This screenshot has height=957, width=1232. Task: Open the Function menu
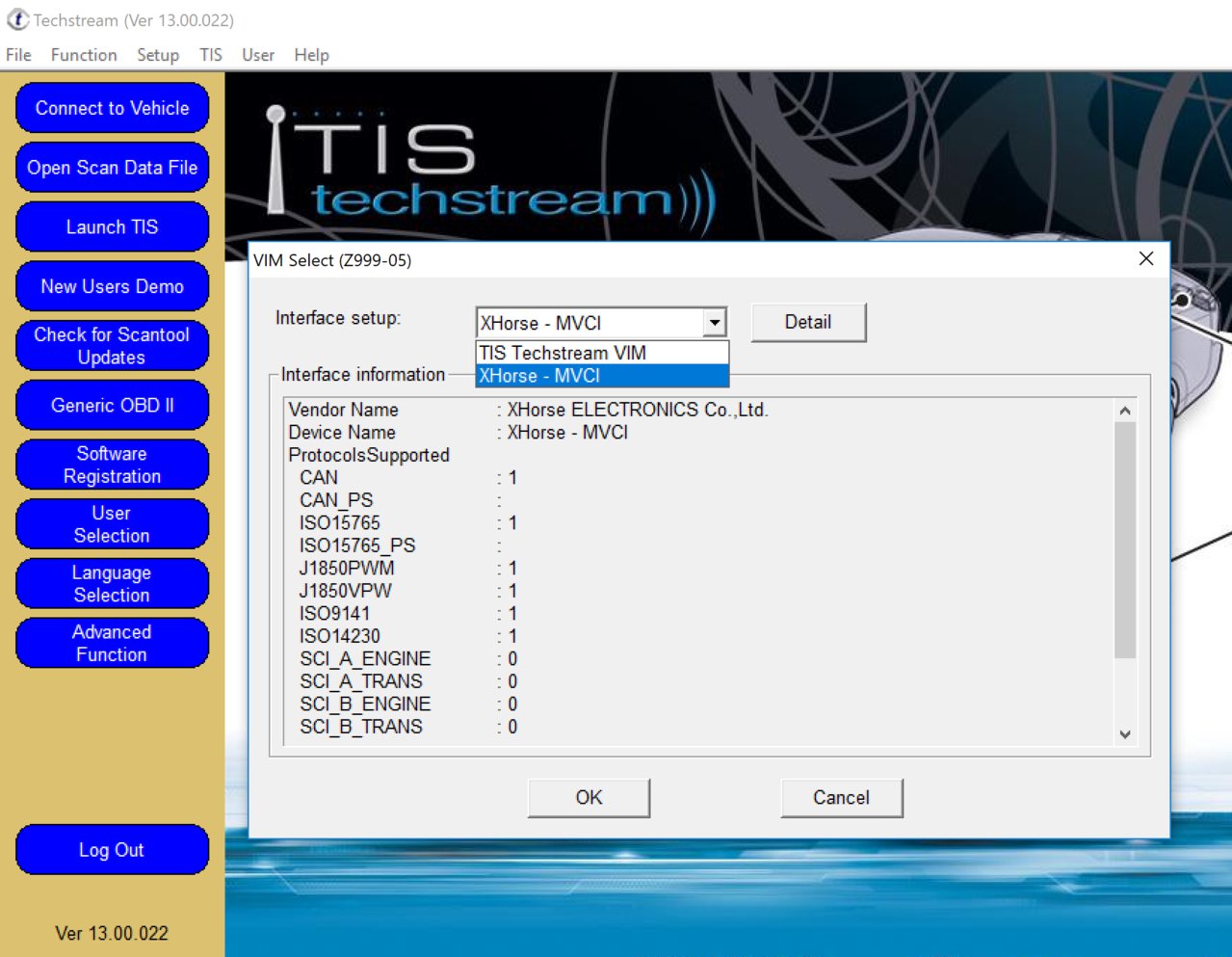click(x=84, y=55)
